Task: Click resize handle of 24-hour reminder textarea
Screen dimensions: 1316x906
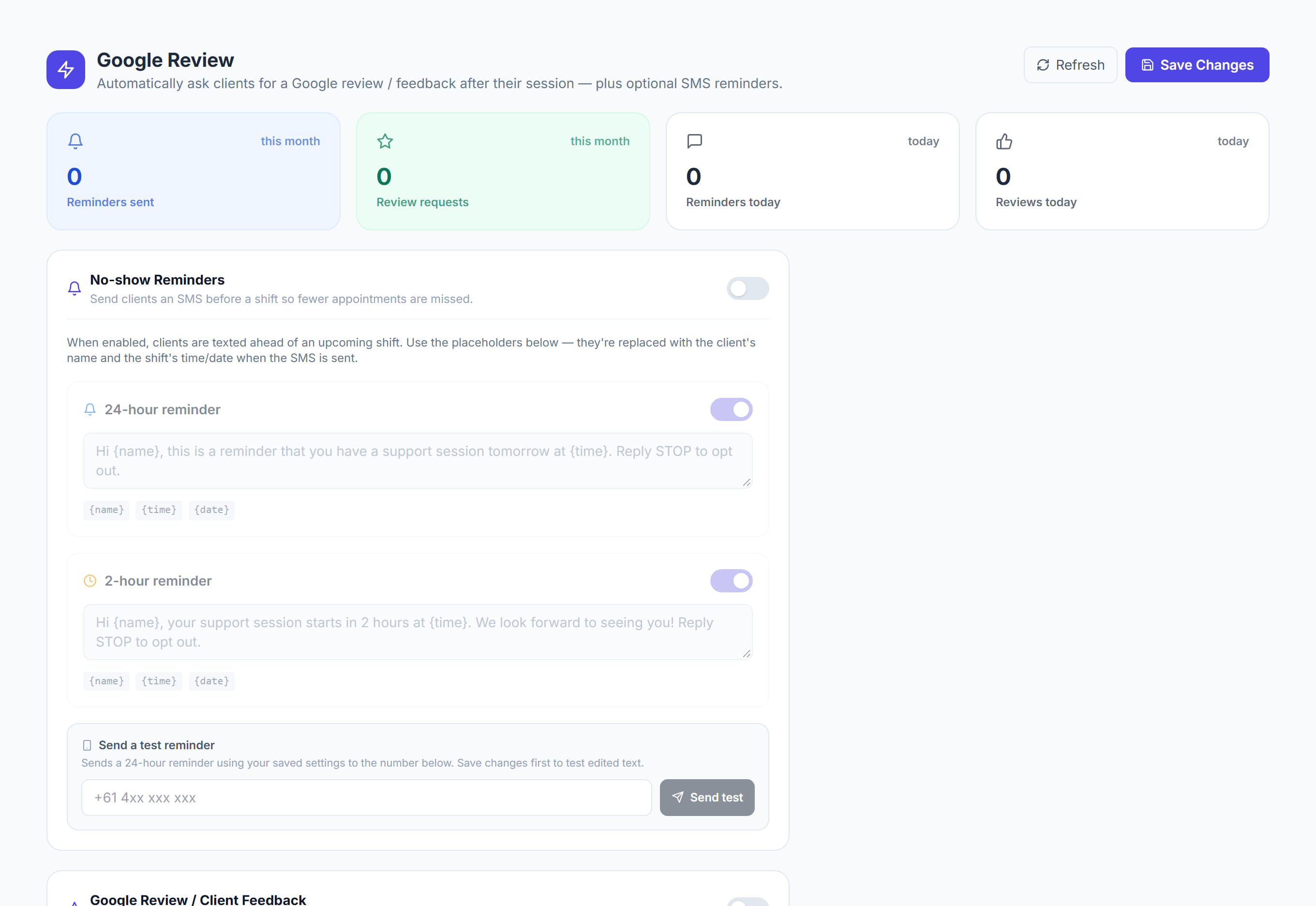Action: coord(746,483)
